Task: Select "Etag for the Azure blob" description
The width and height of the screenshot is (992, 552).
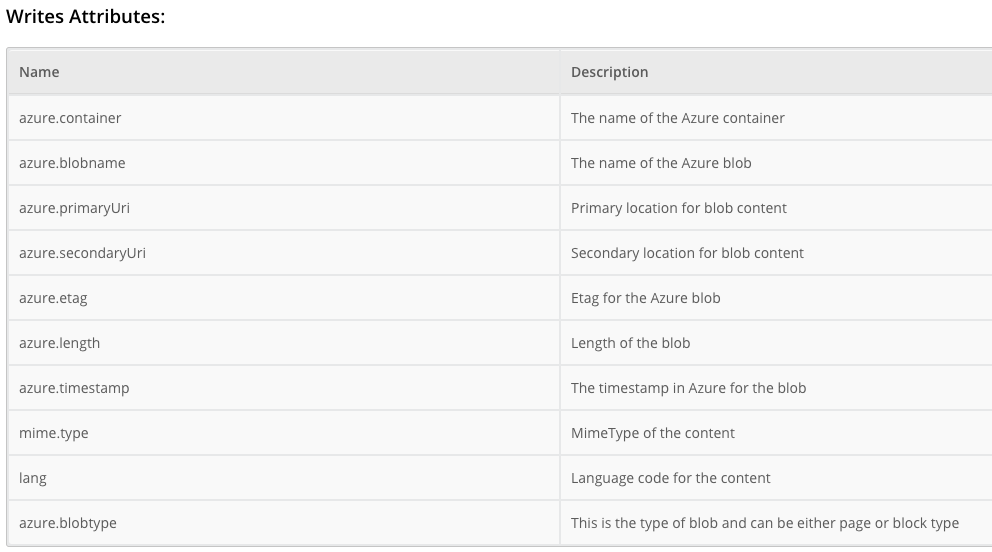Action: click(645, 298)
